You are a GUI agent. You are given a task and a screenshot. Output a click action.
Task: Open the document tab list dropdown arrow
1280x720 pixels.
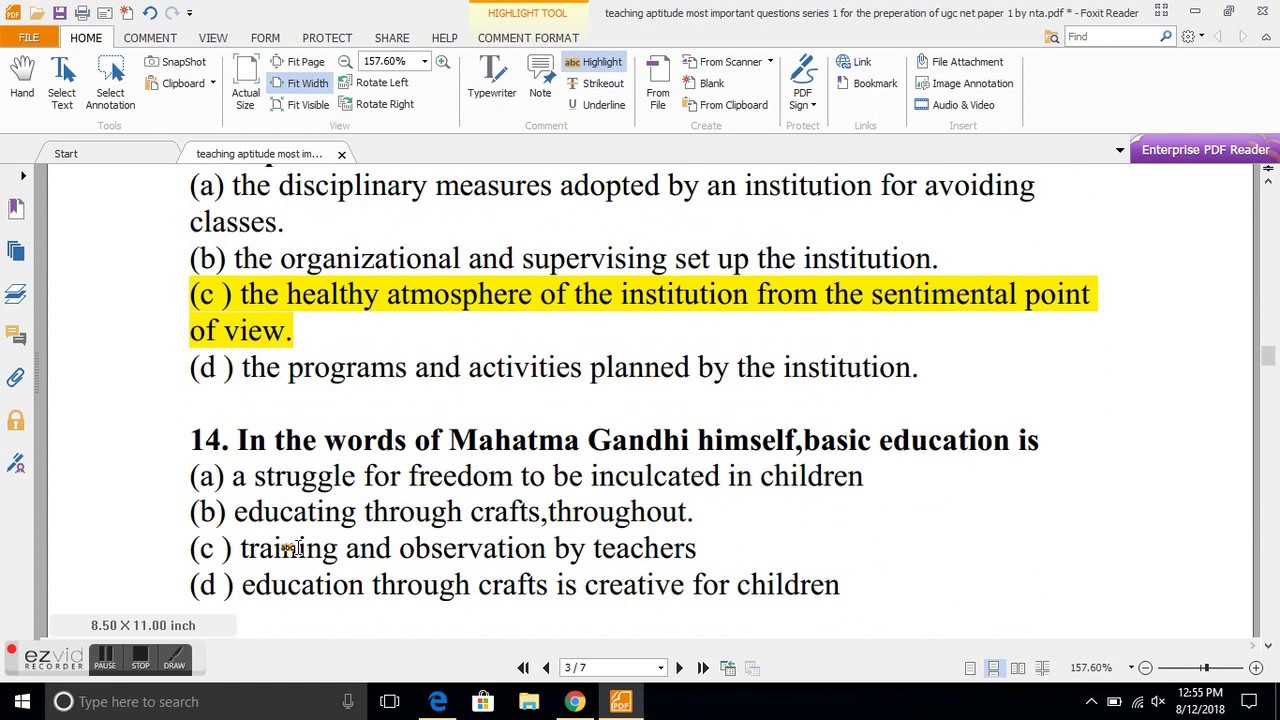click(1120, 150)
